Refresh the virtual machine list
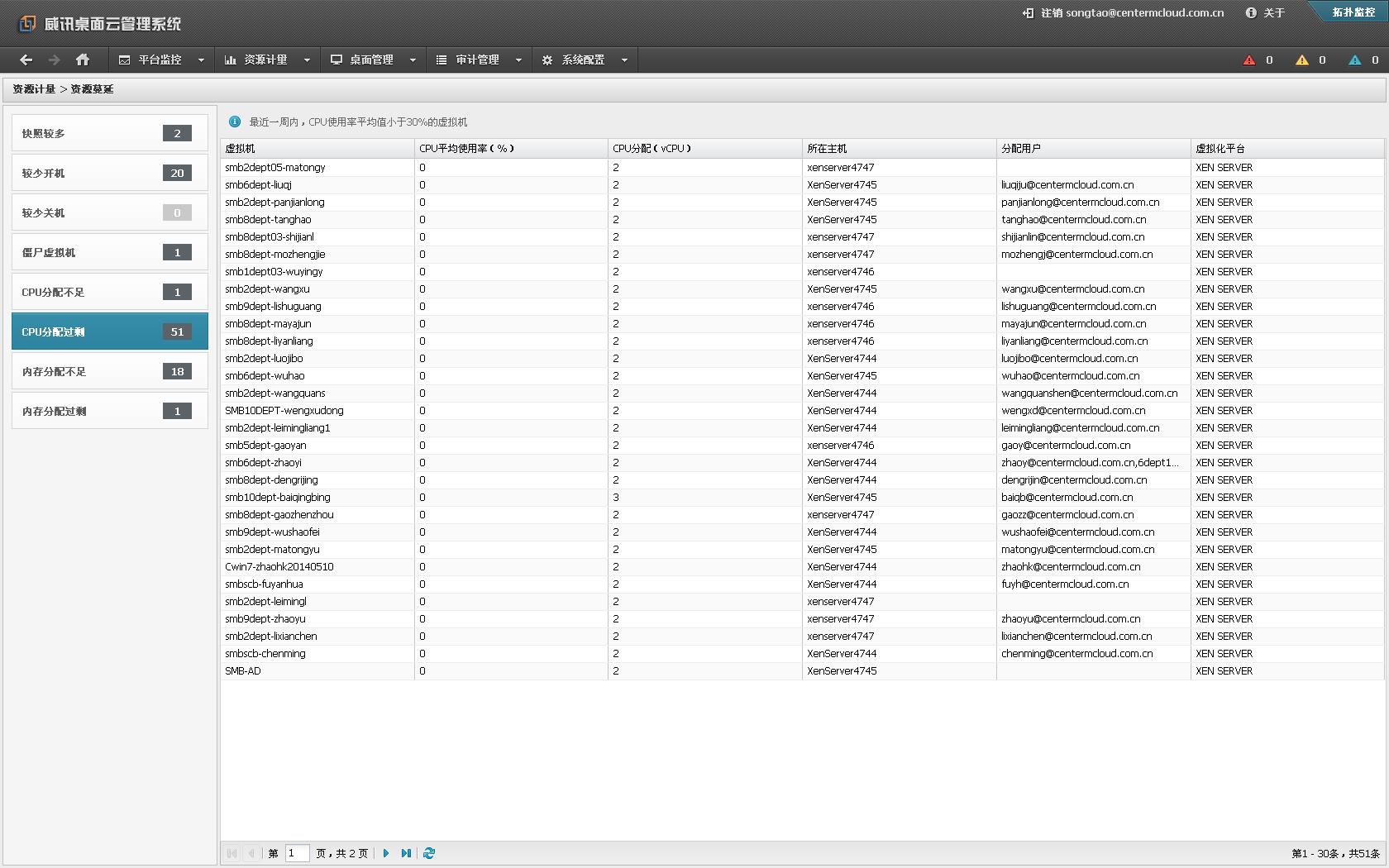The width and height of the screenshot is (1389, 868). (428, 853)
